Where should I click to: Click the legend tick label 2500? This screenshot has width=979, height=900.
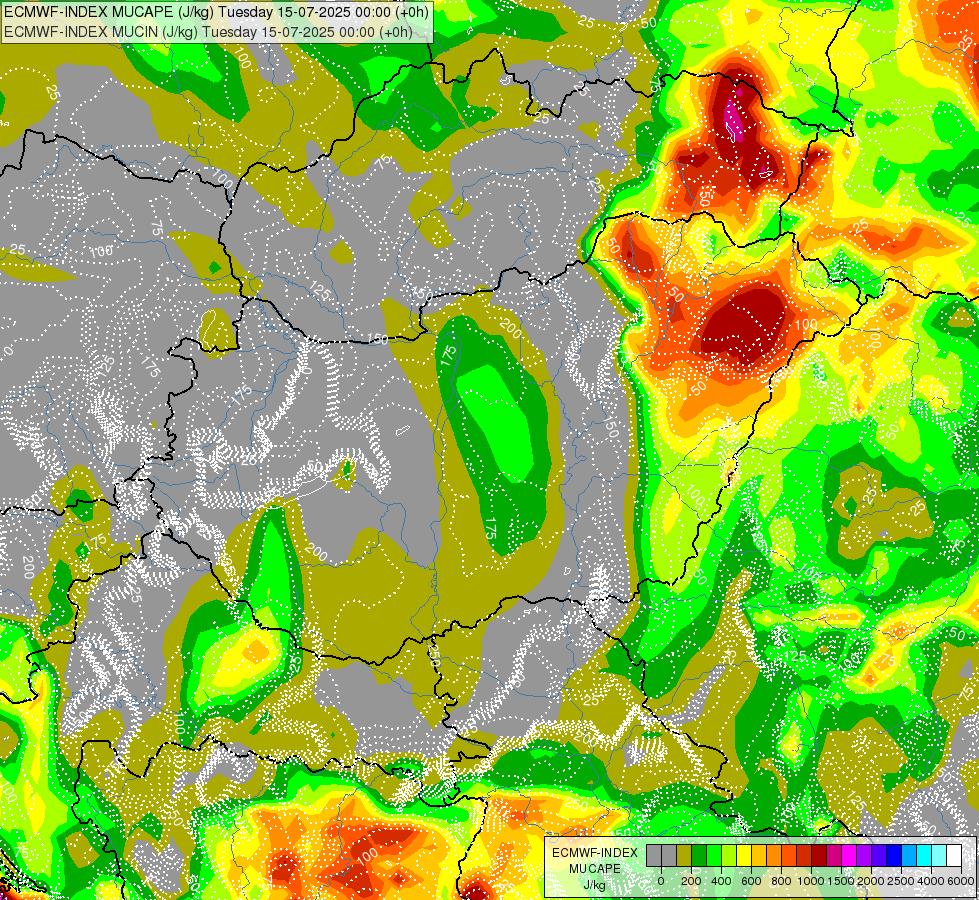point(901,881)
